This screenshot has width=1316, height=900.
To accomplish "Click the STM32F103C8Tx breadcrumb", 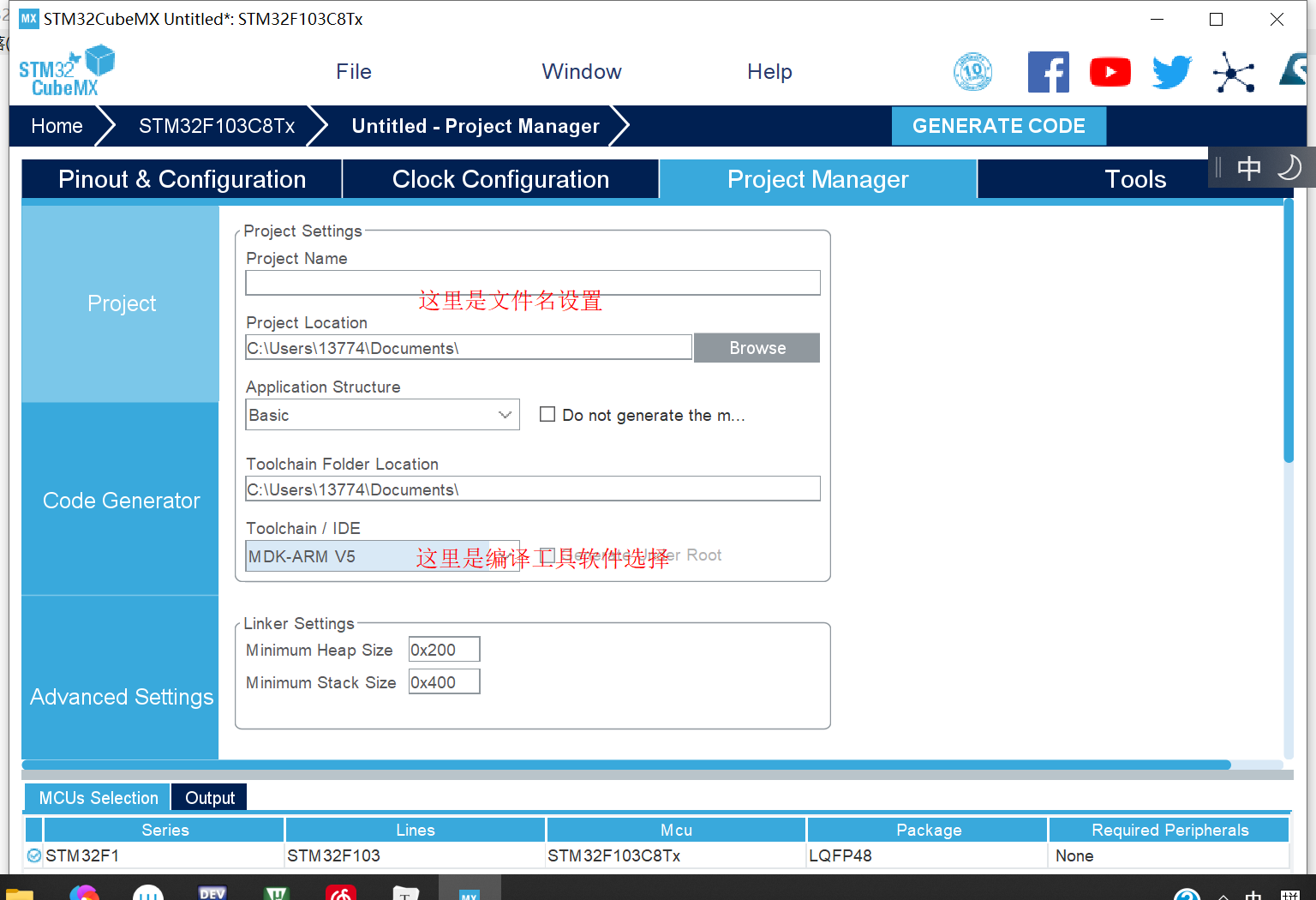I will (x=217, y=126).
